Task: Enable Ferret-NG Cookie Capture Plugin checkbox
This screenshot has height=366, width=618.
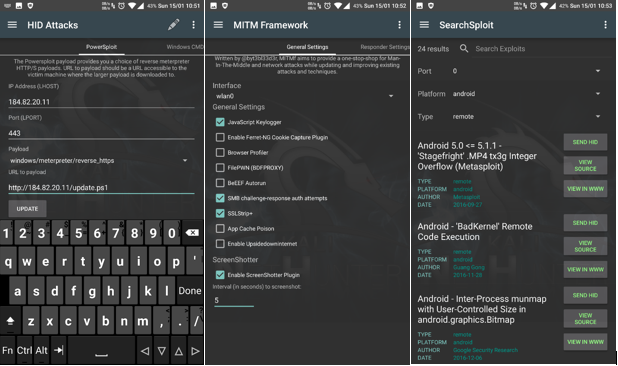Action: (x=220, y=137)
